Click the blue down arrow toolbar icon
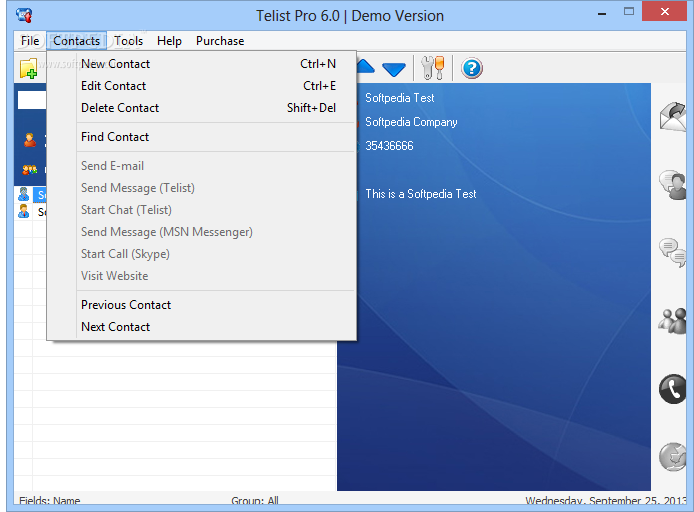 click(x=393, y=69)
